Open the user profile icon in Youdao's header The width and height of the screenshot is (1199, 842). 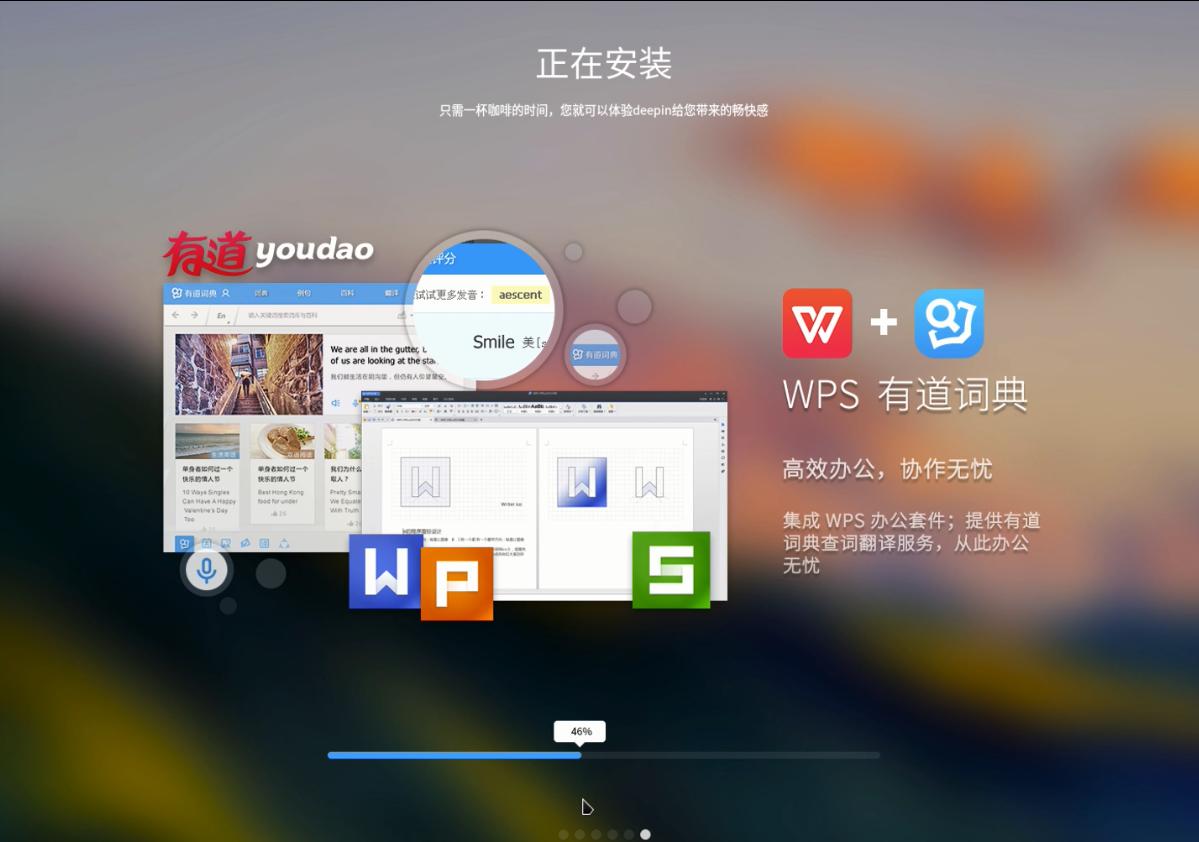coord(227,293)
